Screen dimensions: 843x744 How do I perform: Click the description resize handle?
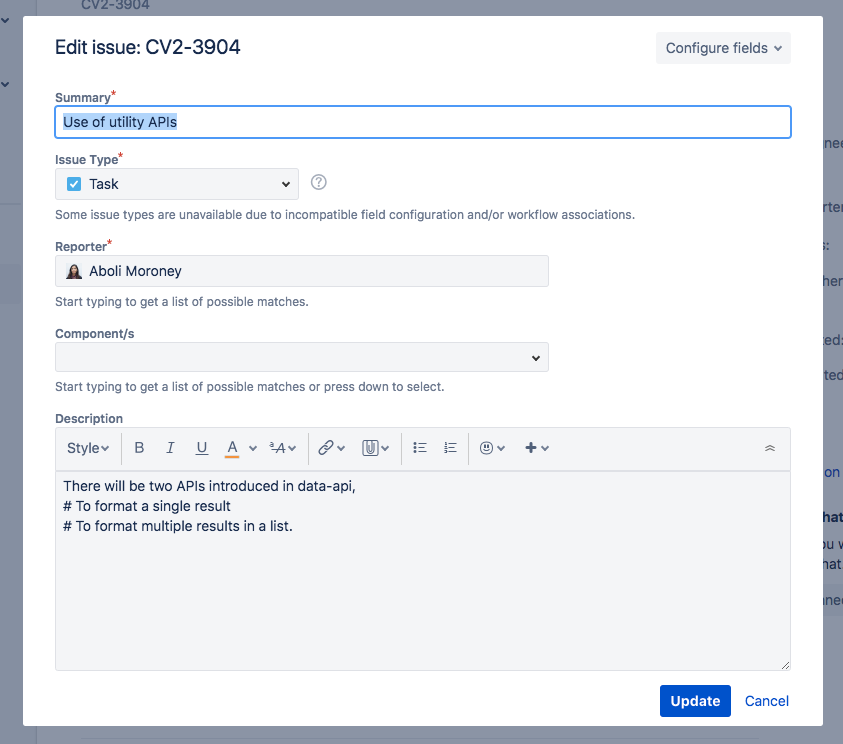tap(785, 666)
